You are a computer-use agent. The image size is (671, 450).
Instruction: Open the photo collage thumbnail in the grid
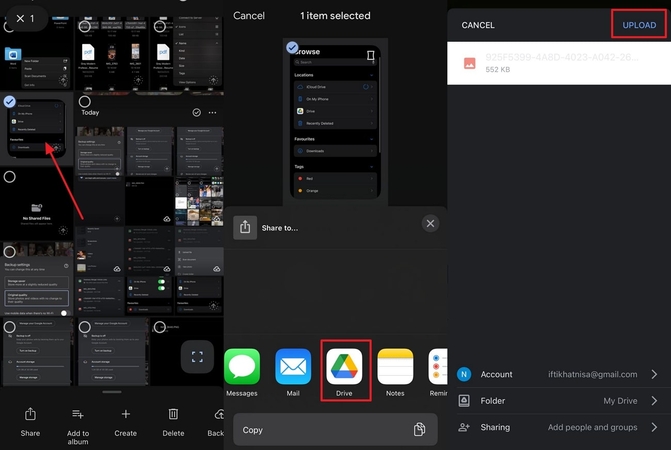199,201
